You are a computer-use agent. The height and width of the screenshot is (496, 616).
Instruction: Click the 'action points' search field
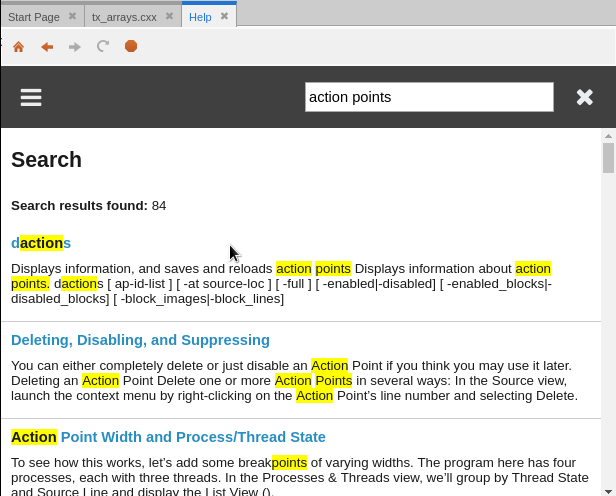tap(428, 97)
